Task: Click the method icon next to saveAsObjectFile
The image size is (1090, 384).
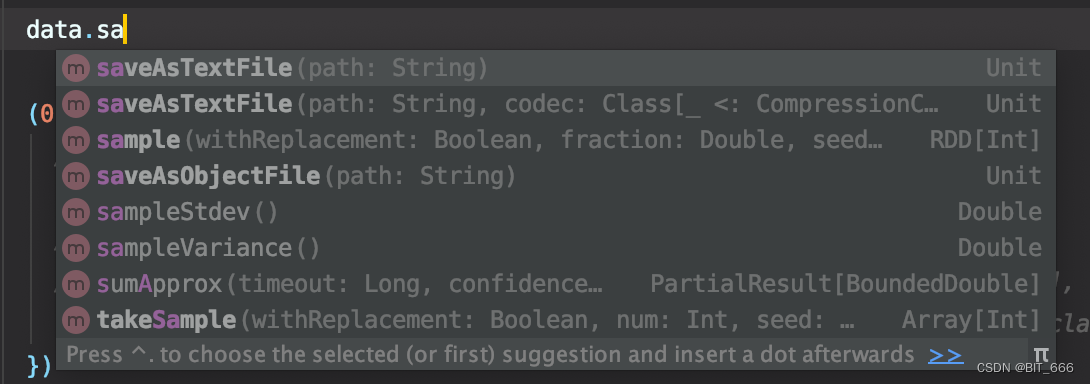Action: [x=76, y=176]
